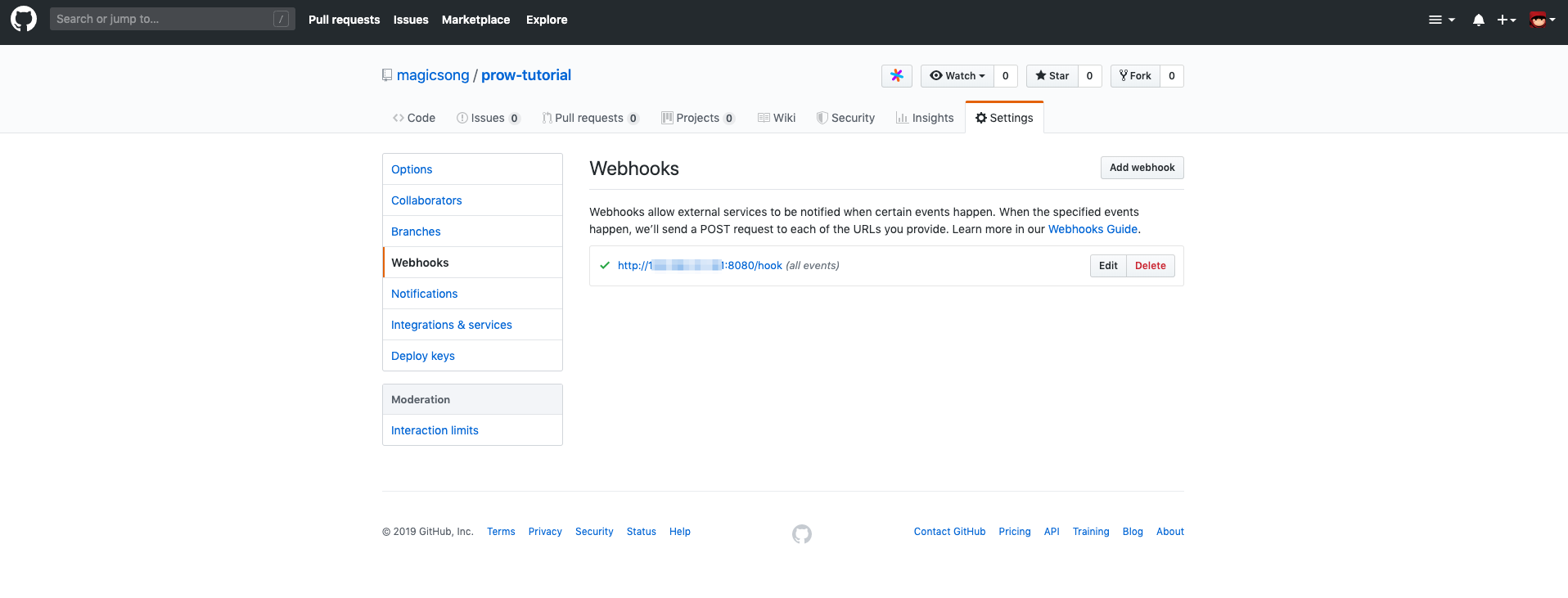Open the Status footer link

point(642,532)
